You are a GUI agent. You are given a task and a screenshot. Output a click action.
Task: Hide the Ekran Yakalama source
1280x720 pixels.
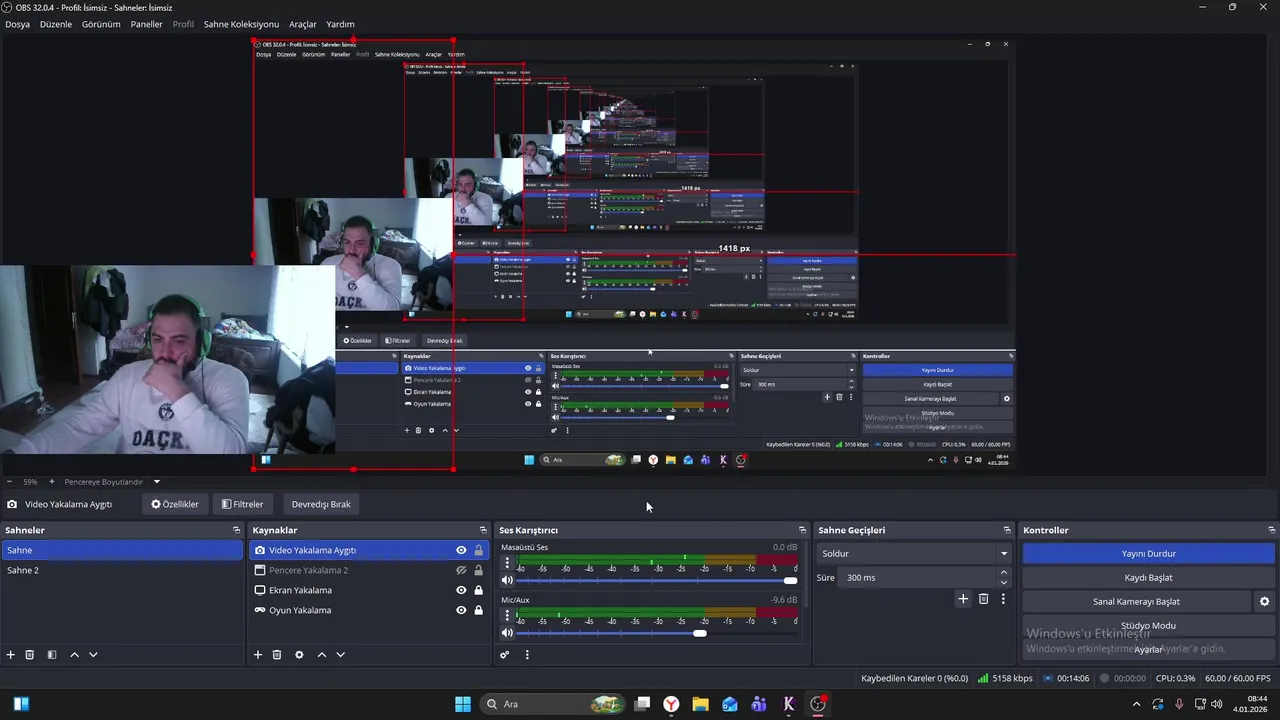(461, 590)
